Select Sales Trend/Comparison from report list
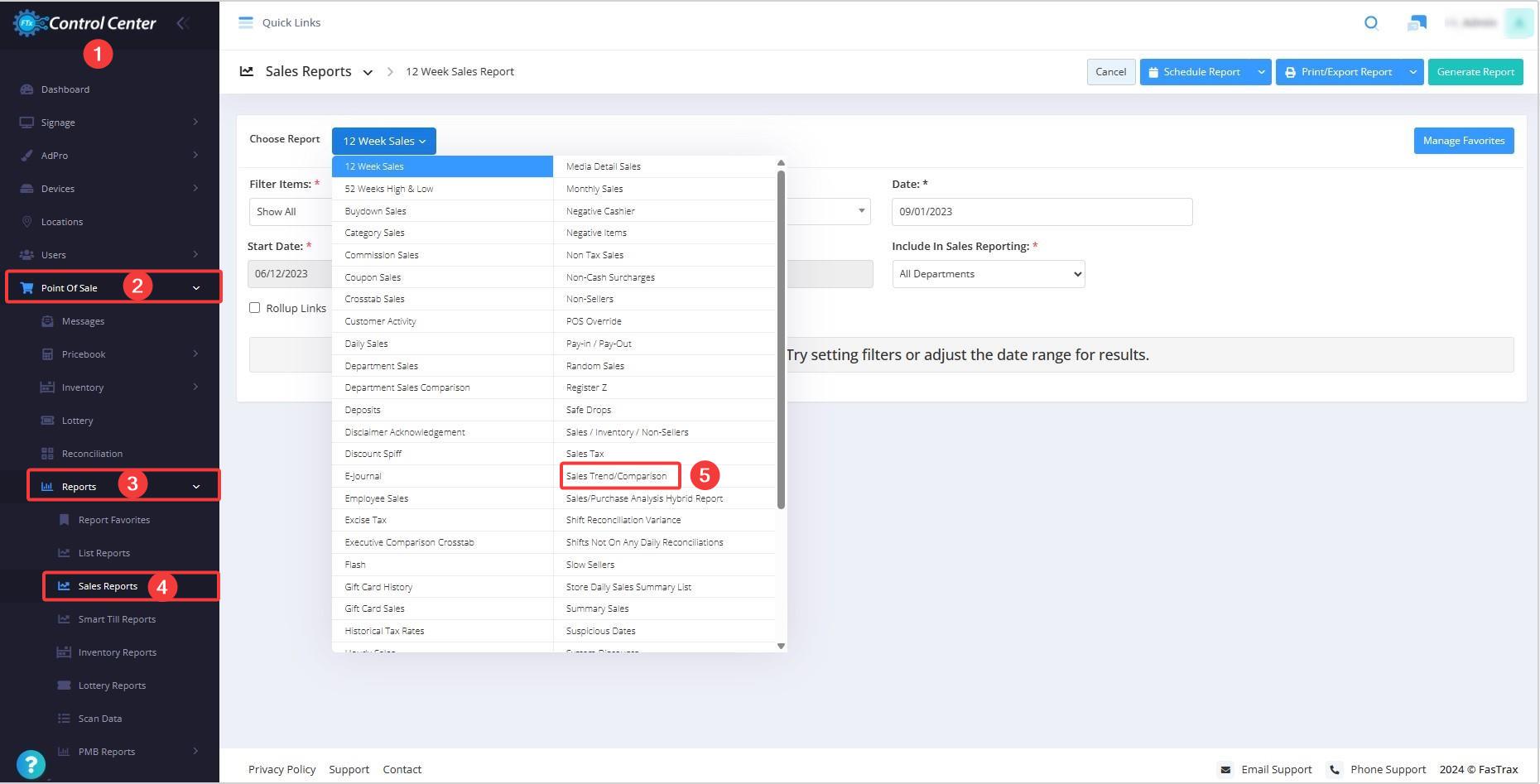 [x=616, y=476]
